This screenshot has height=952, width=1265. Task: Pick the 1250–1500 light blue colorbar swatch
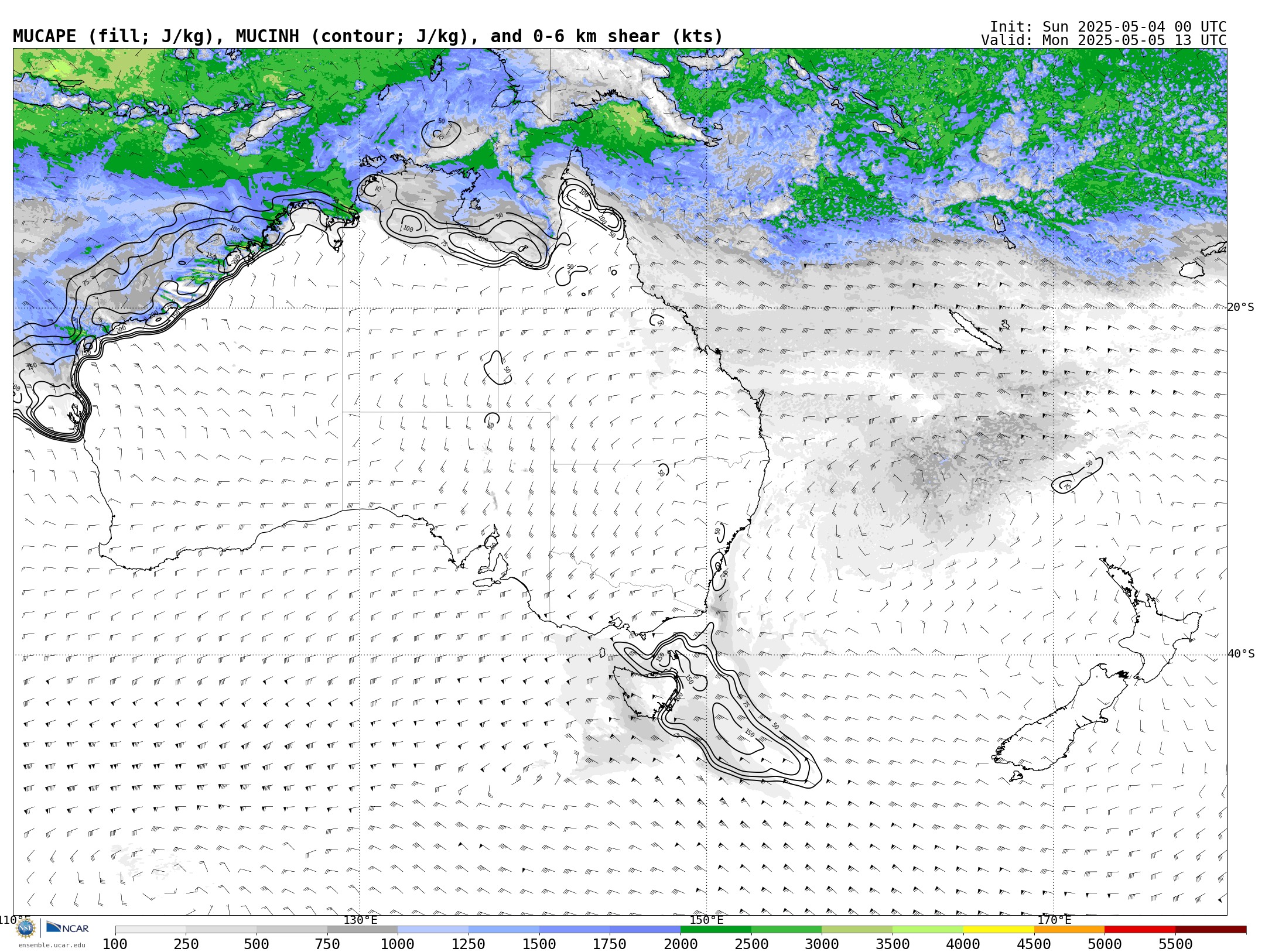tap(504, 930)
